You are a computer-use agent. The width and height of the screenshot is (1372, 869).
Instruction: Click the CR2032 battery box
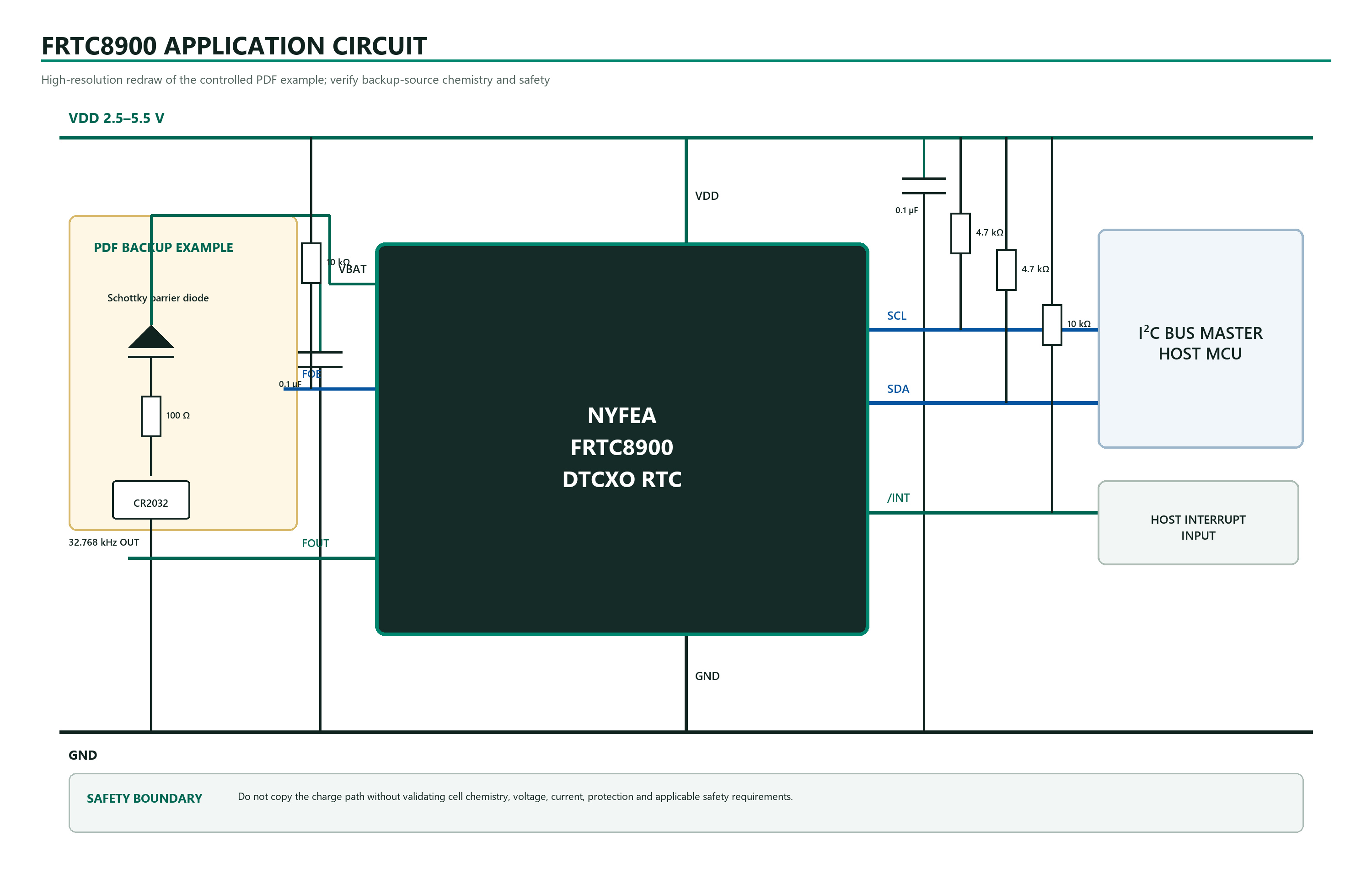[151, 500]
